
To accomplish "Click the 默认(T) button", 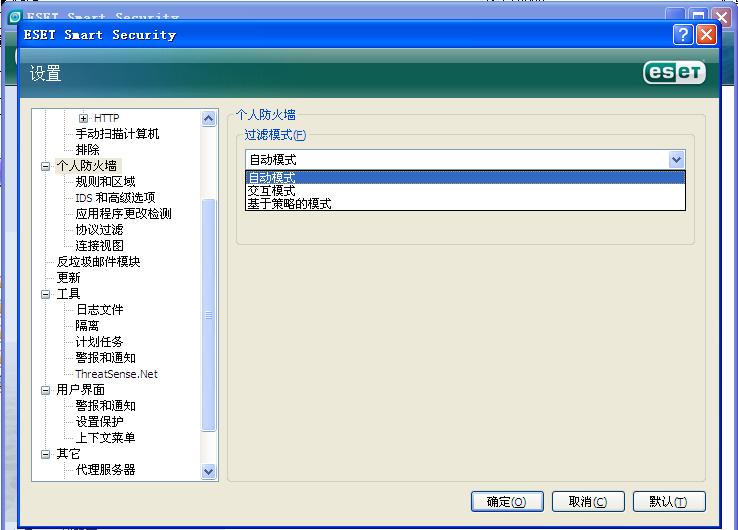I will [x=669, y=501].
